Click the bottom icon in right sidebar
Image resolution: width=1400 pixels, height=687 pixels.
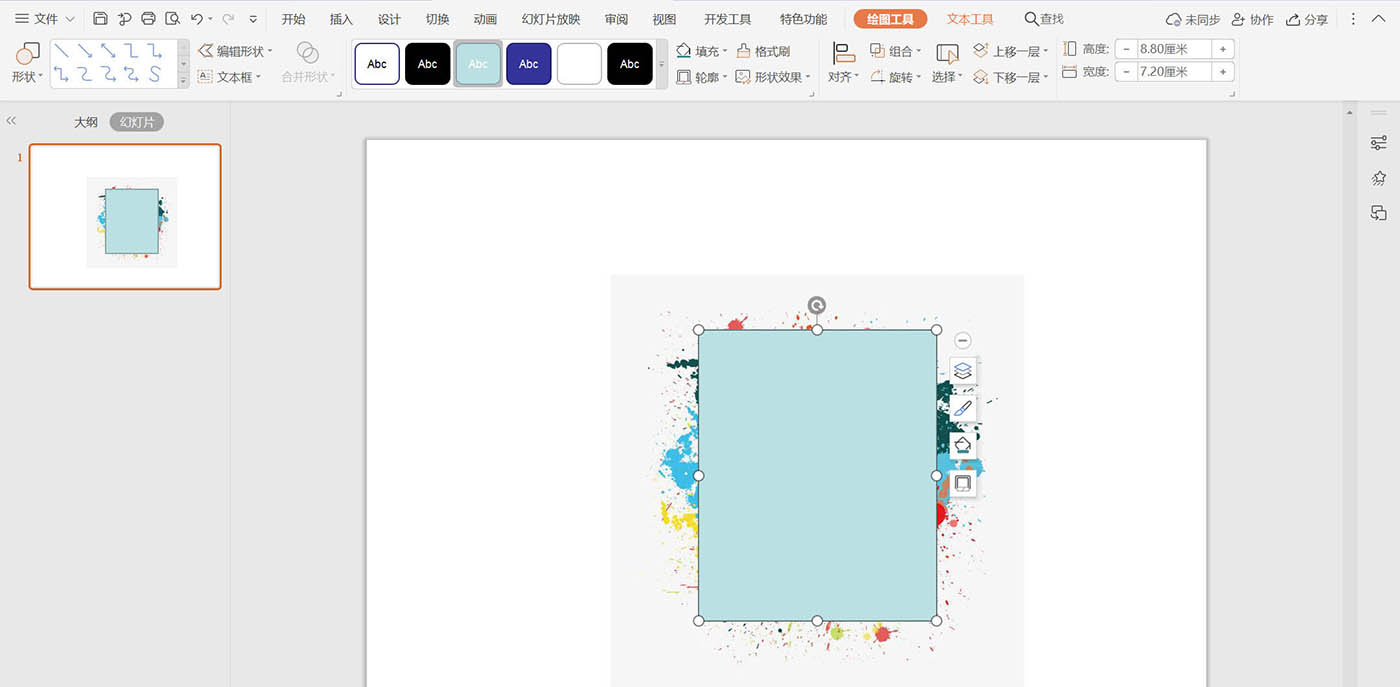click(x=1379, y=213)
